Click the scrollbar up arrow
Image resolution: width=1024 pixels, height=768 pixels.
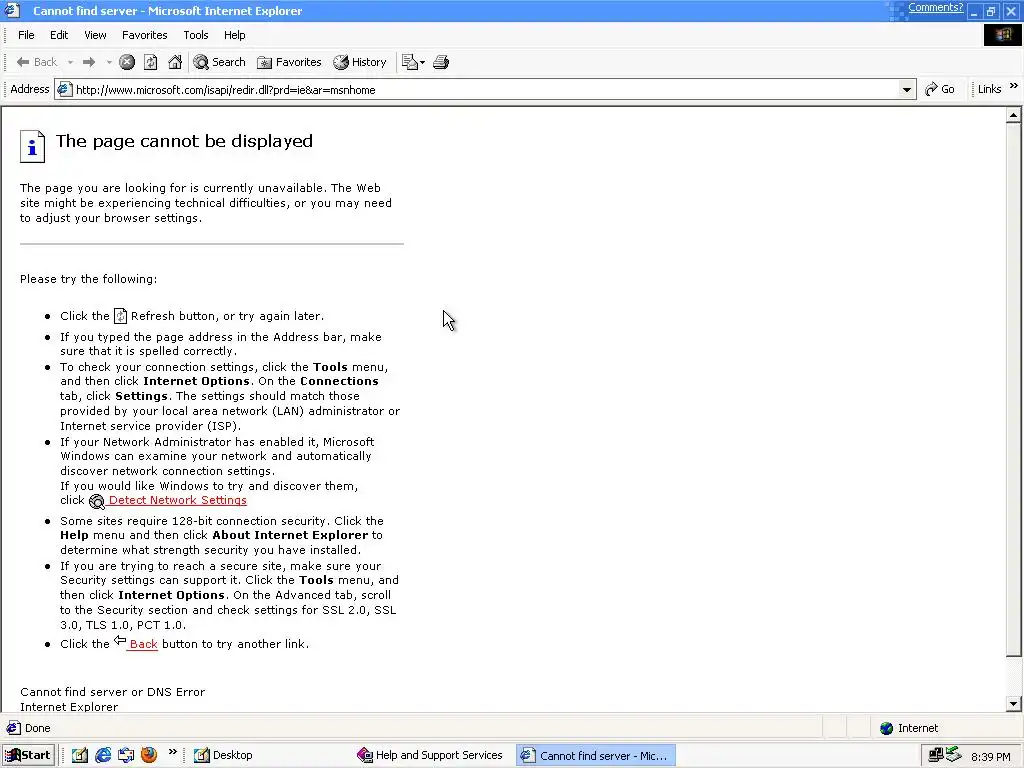1013,116
